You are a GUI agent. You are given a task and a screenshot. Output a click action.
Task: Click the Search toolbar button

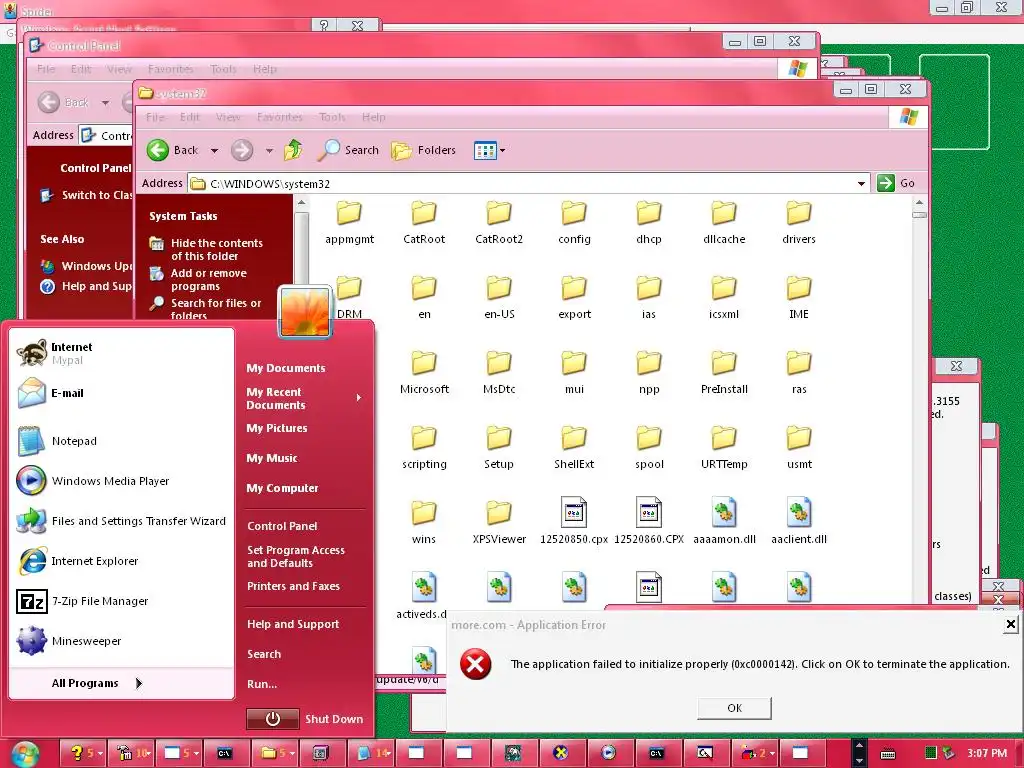coord(348,150)
